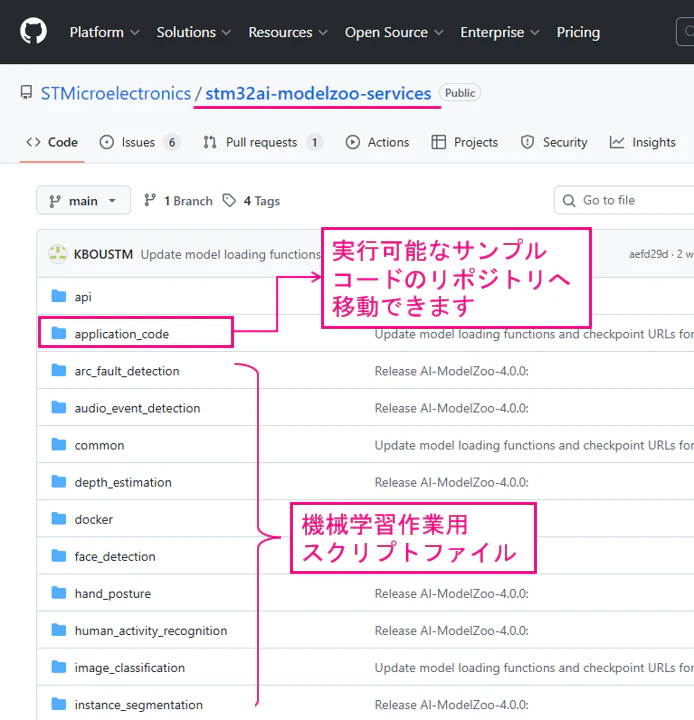This screenshot has width=694, height=720.
Task: Open the Insights tab
Action: [643, 142]
